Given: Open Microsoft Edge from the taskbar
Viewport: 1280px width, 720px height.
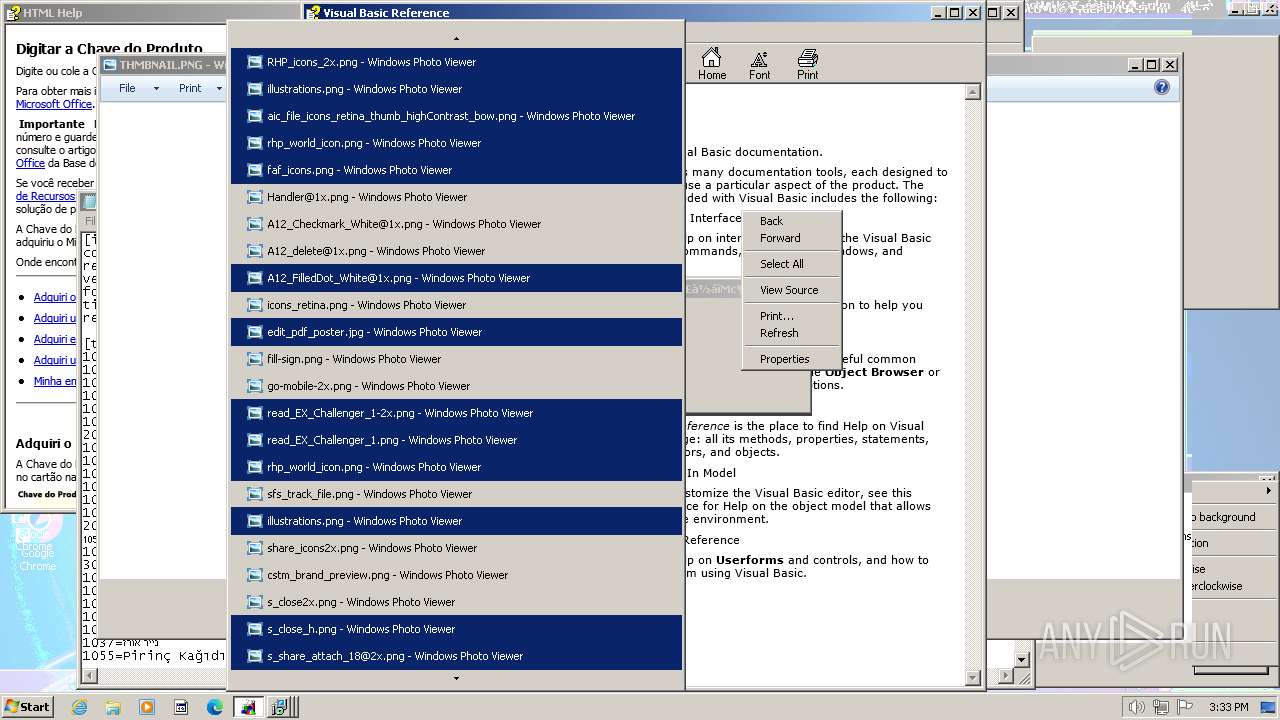Looking at the screenshot, I should pos(215,707).
